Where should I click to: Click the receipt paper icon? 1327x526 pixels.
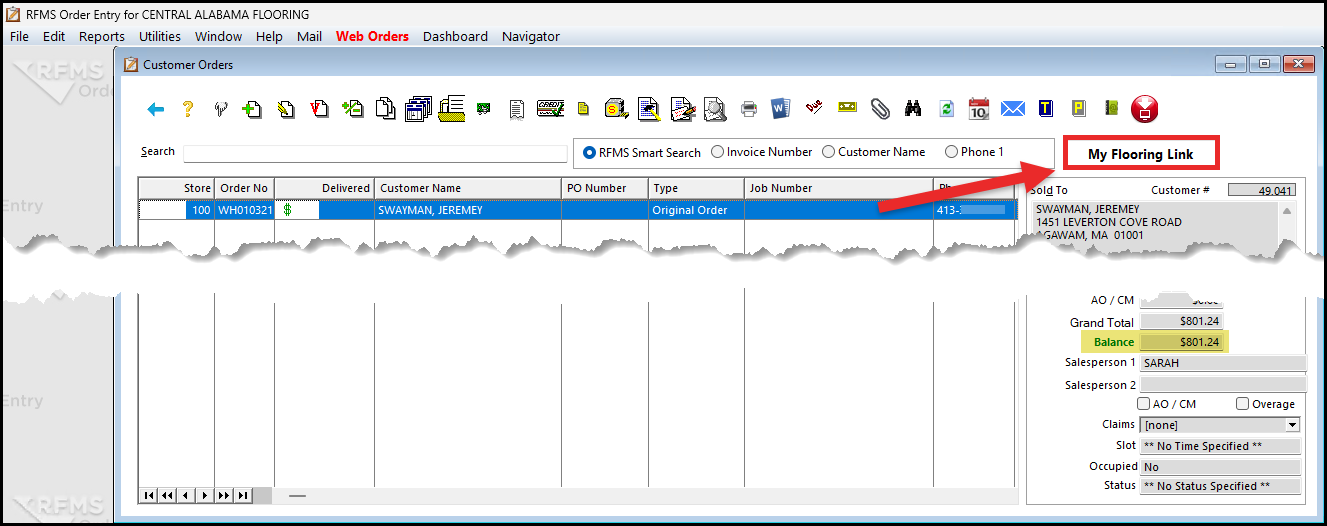[516, 109]
